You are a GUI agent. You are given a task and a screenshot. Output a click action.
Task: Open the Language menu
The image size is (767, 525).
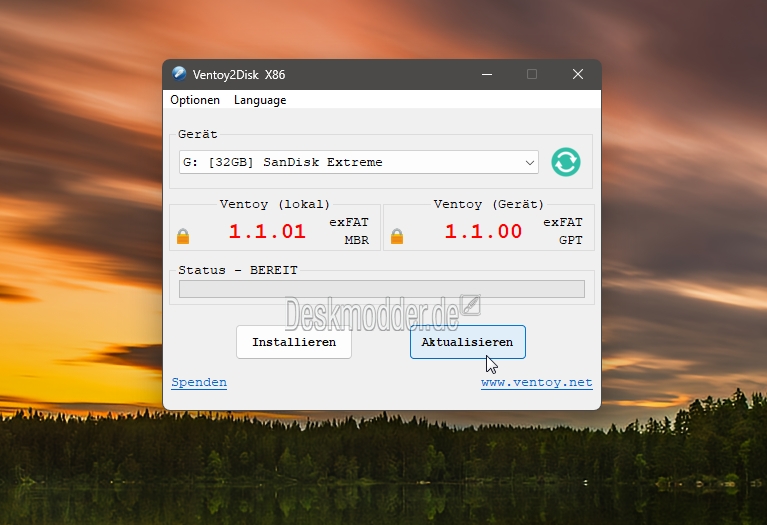pyautogui.click(x=260, y=100)
